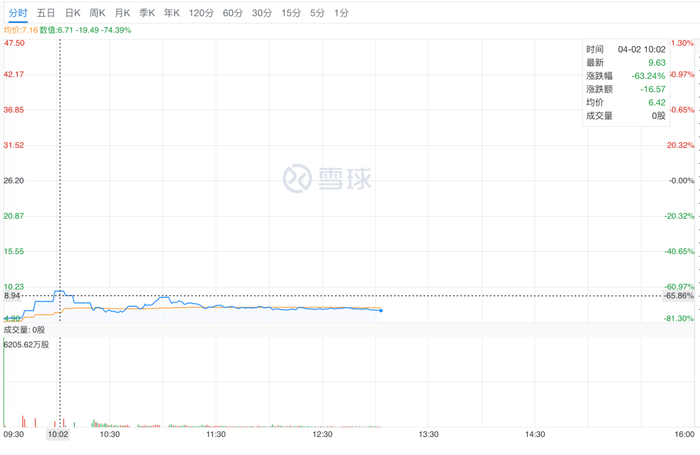Open the 五日 five-day chart tab
Viewport: 700px width, 455px height.
pyautogui.click(x=46, y=13)
